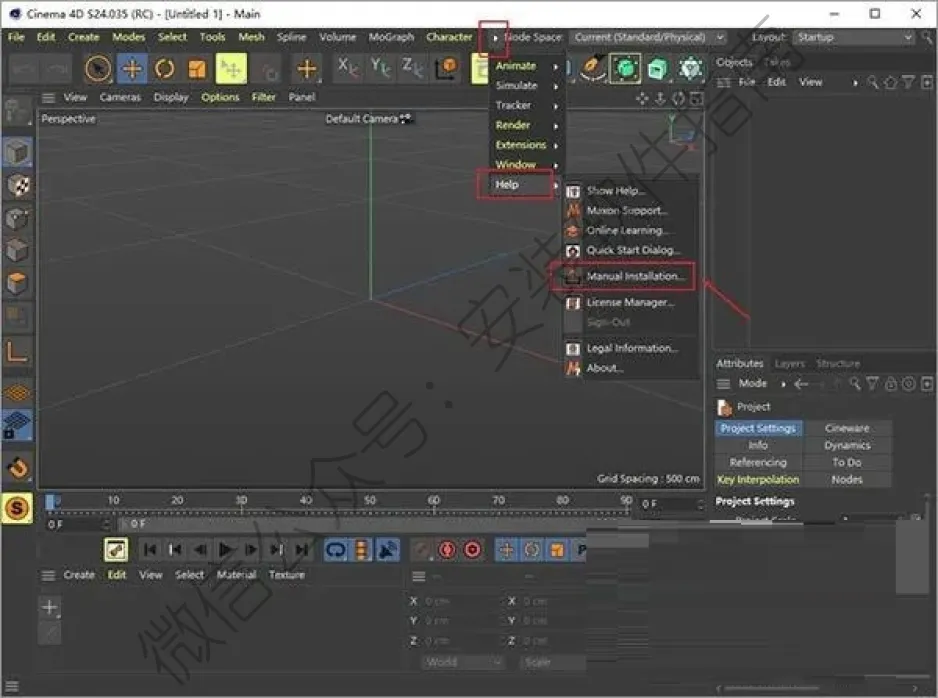
Task: Click About menu entry
Action: point(631,368)
